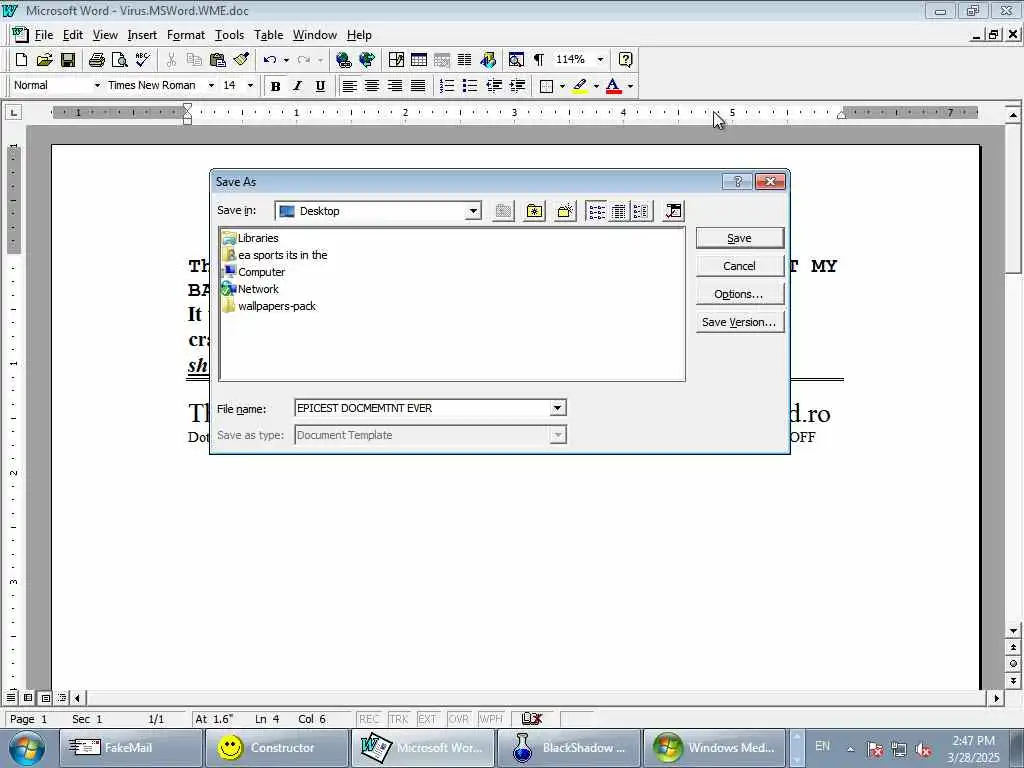Image resolution: width=1024 pixels, height=768 pixels.
Task: Click the Commands and Settings icon in Save As
Action: 673,211
